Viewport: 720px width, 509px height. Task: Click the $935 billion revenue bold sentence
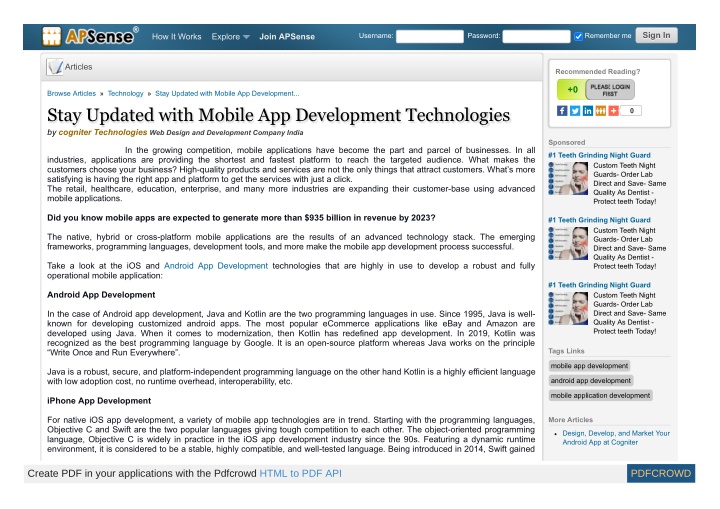tap(241, 218)
